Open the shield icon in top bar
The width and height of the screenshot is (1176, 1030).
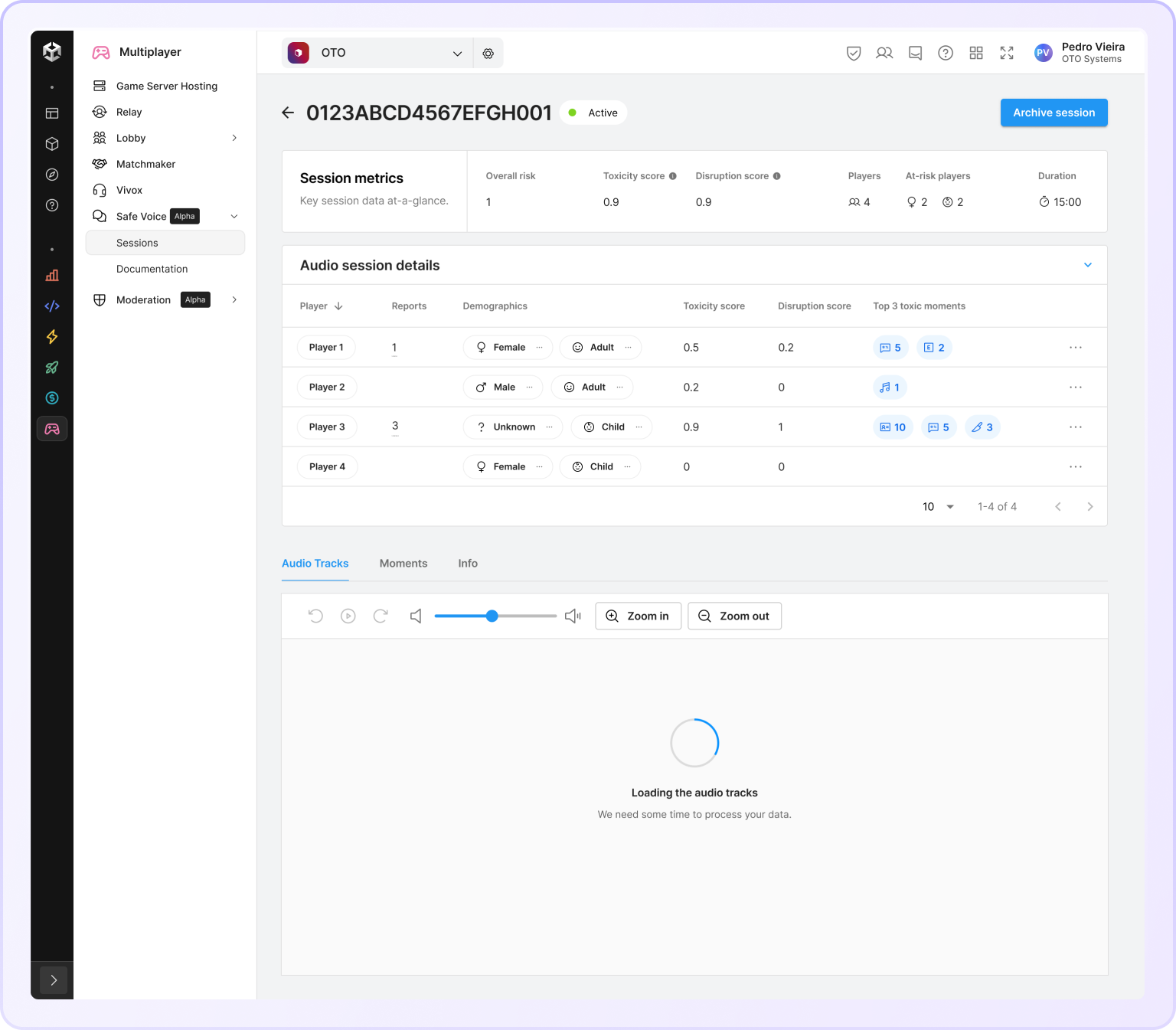[854, 53]
